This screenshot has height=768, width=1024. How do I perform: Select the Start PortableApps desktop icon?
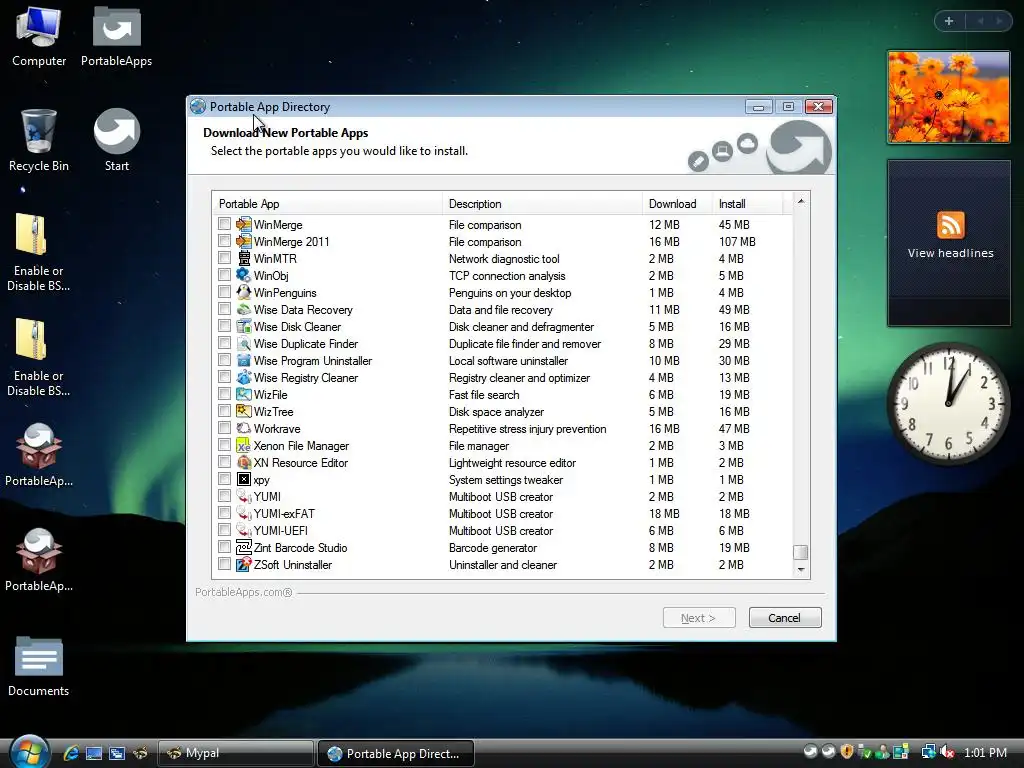[117, 140]
